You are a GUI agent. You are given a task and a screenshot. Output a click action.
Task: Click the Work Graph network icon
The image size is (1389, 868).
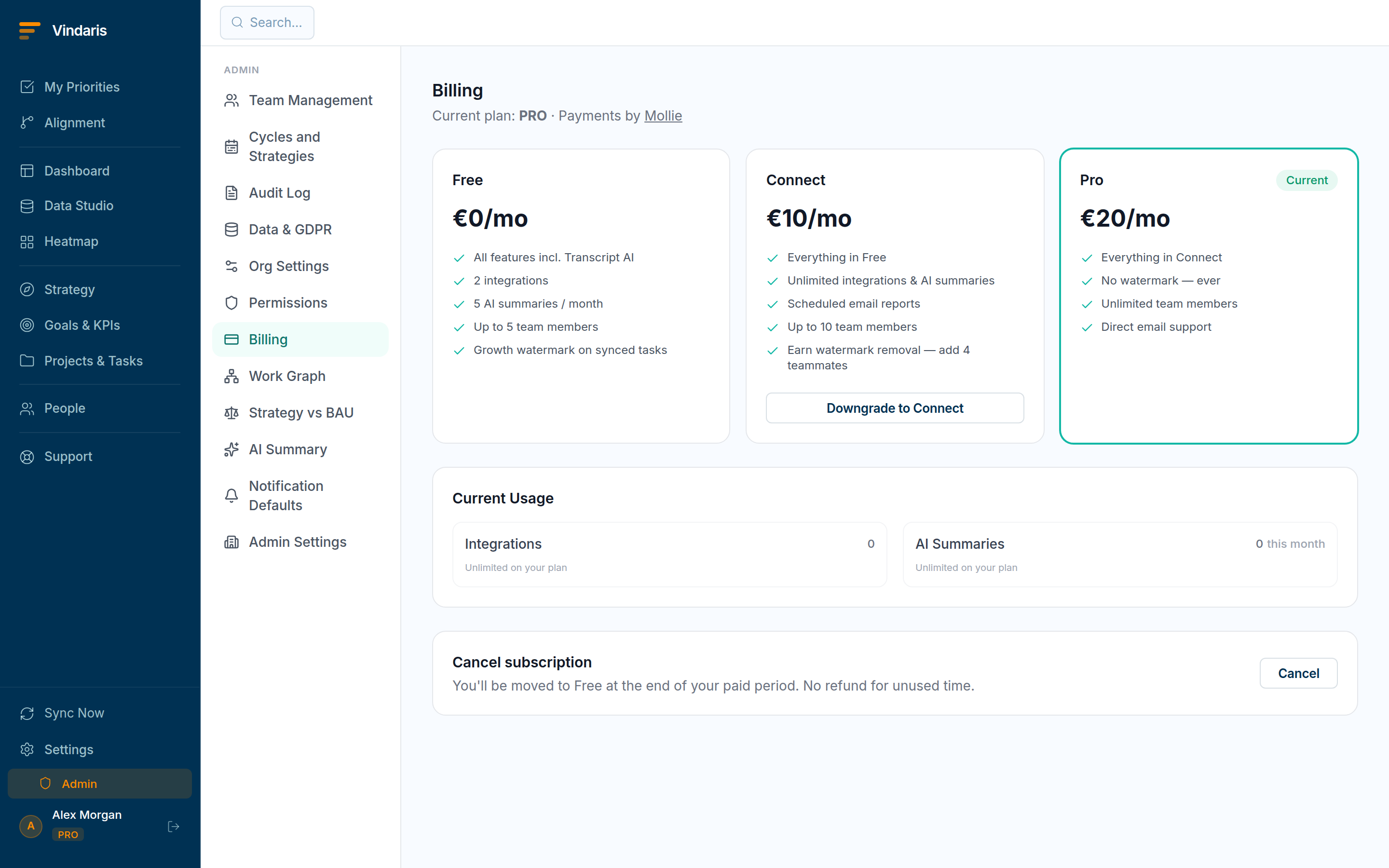231,376
